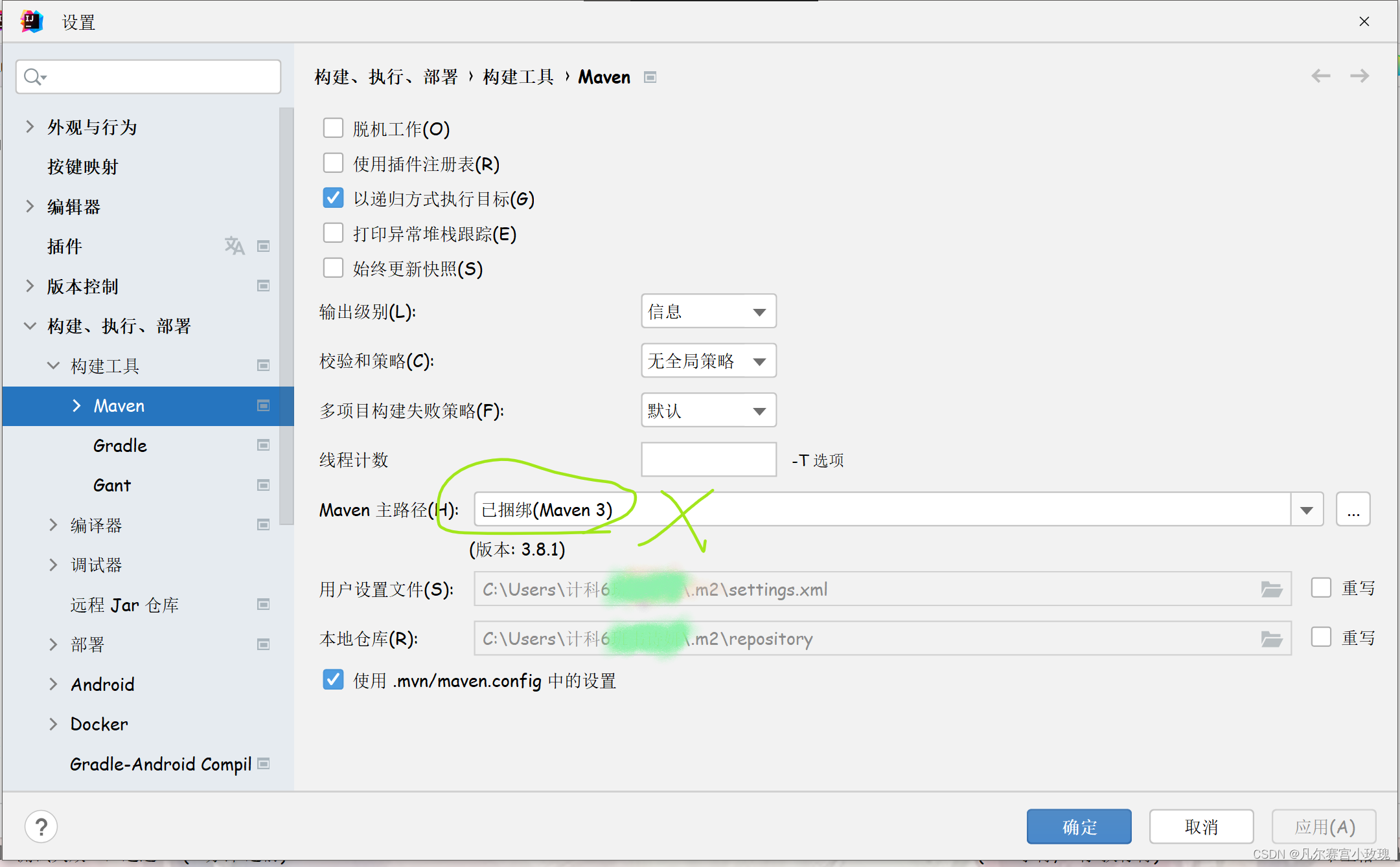The height and width of the screenshot is (867, 1400).
Task: Click the forward navigation arrow
Action: [1359, 76]
